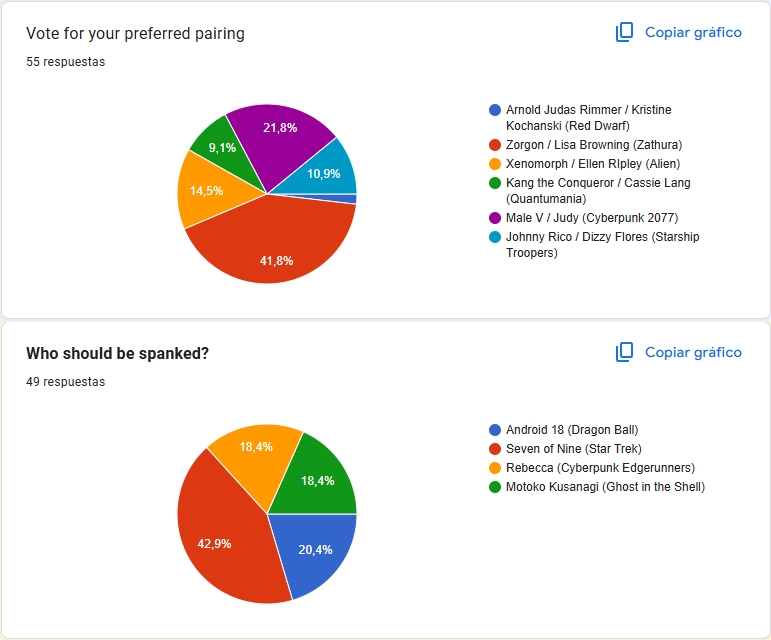Click the Seven of Nine legend label

(x=573, y=449)
